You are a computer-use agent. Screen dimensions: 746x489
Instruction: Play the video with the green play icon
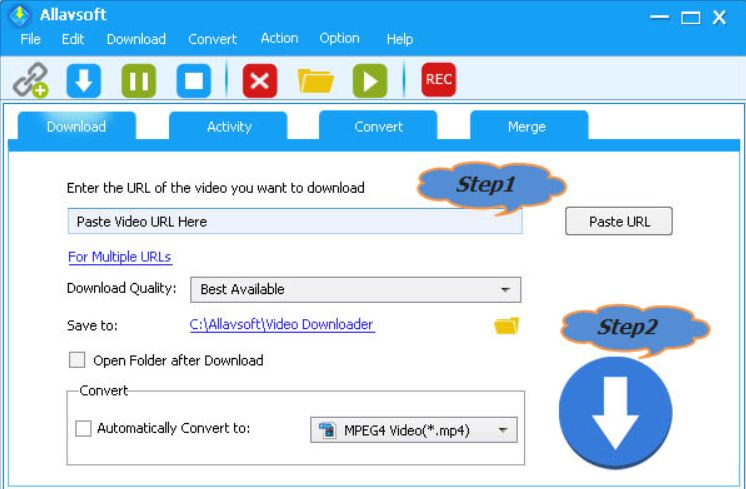point(370,80)
